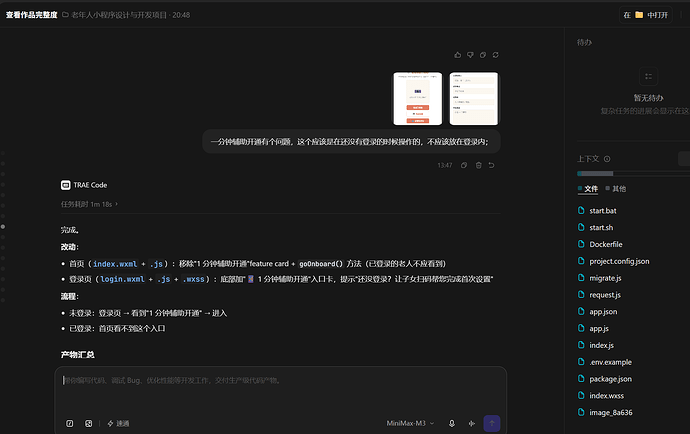
Task: Send the message with the arrow button
Action: point(492,423)
